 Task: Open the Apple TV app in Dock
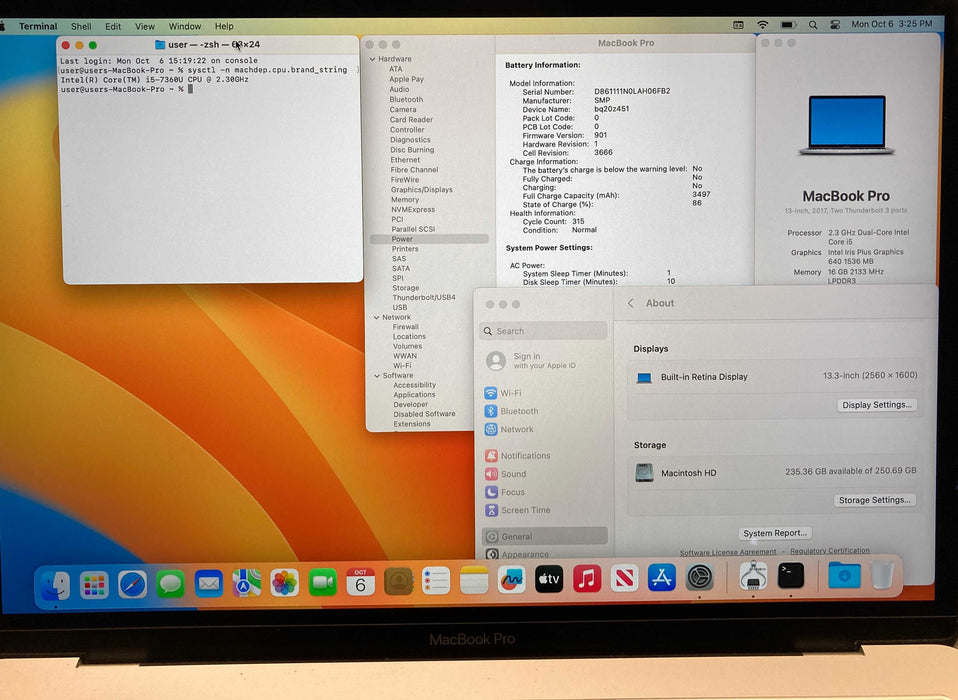(x=549, y=578)
